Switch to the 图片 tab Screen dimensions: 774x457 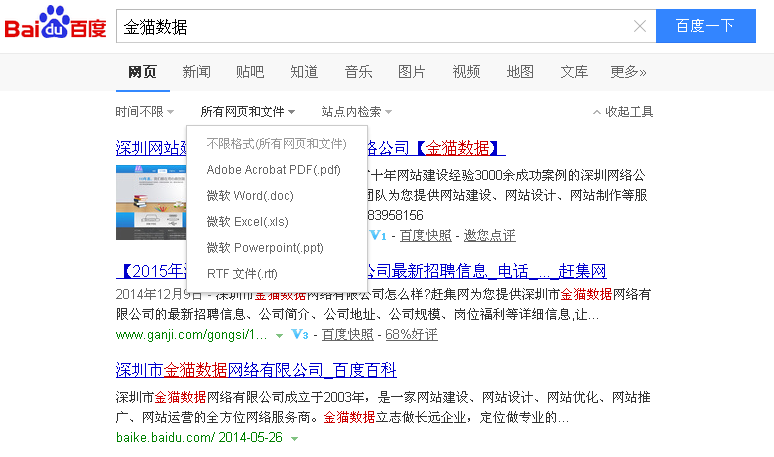412,72
